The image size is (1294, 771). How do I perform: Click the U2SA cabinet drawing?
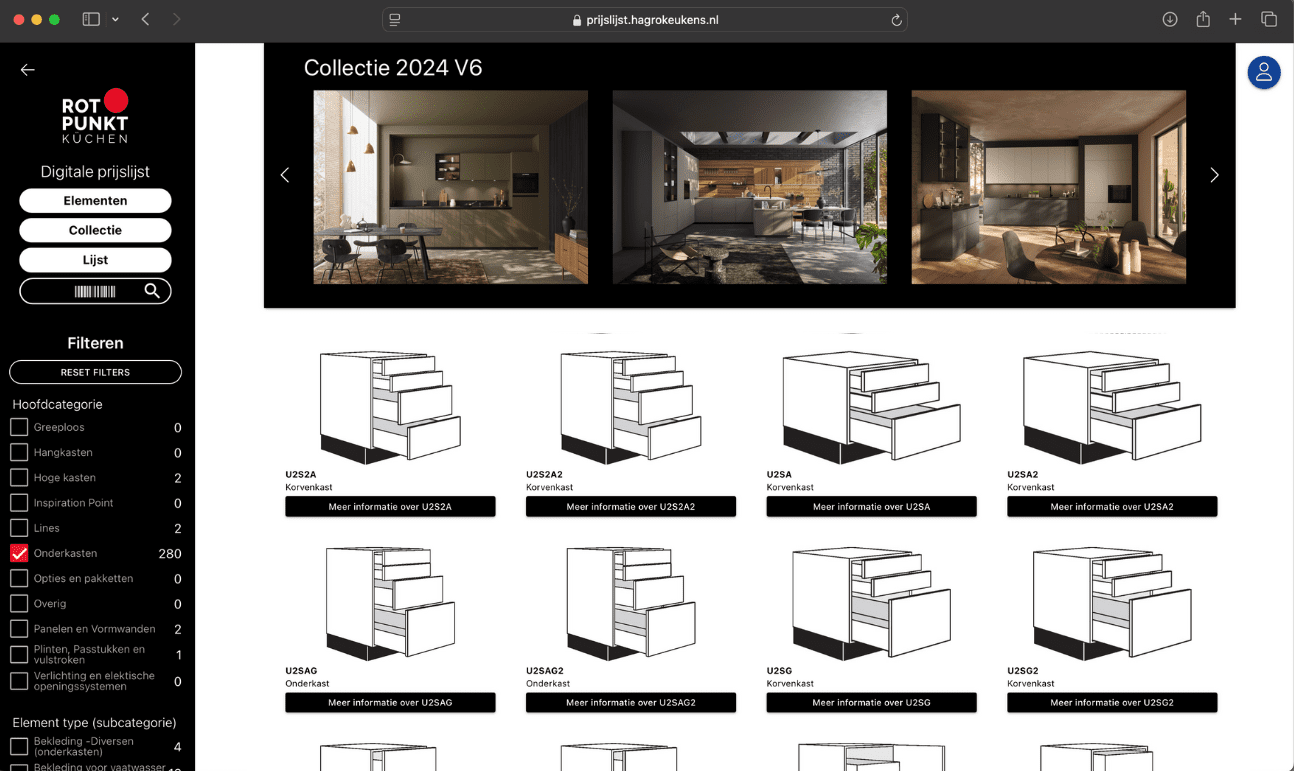[x=872, y=407]
